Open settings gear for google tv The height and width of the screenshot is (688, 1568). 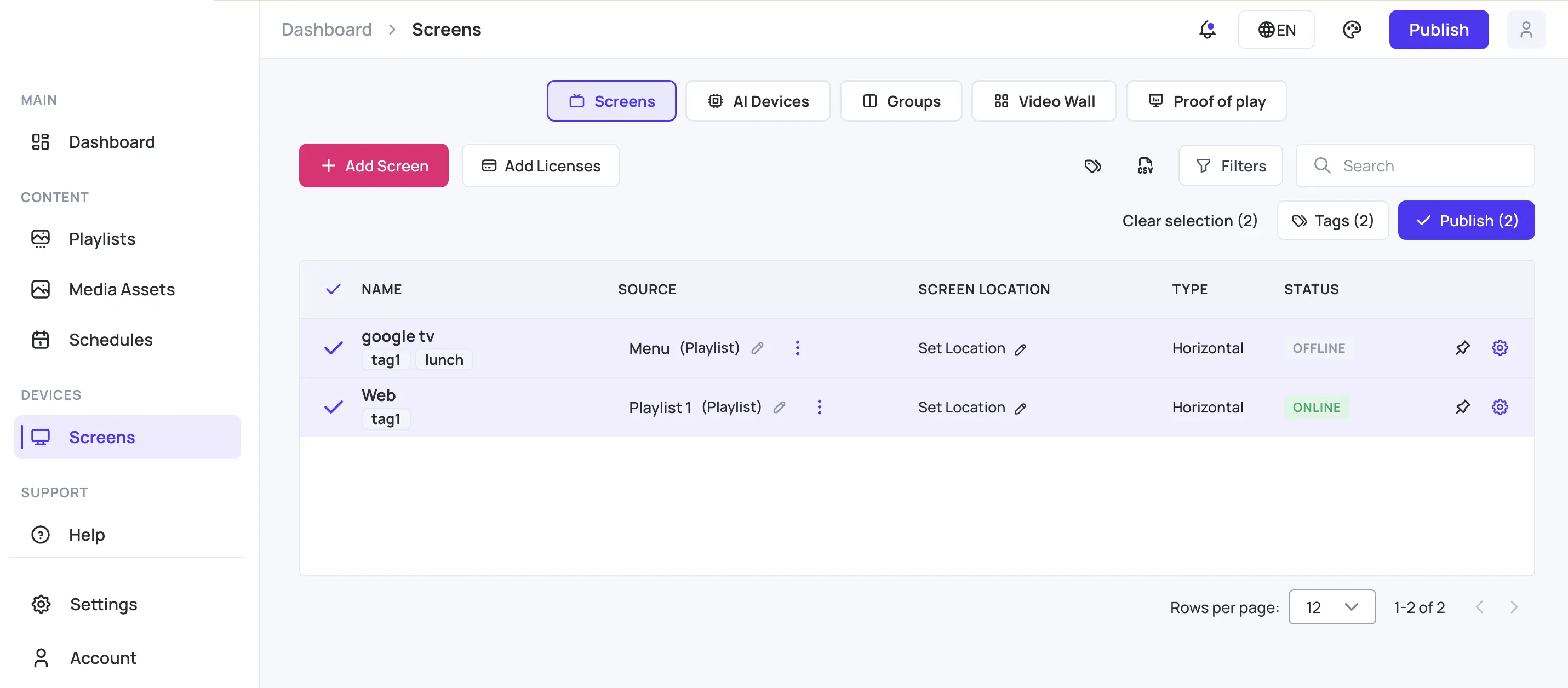(1500, 348)
